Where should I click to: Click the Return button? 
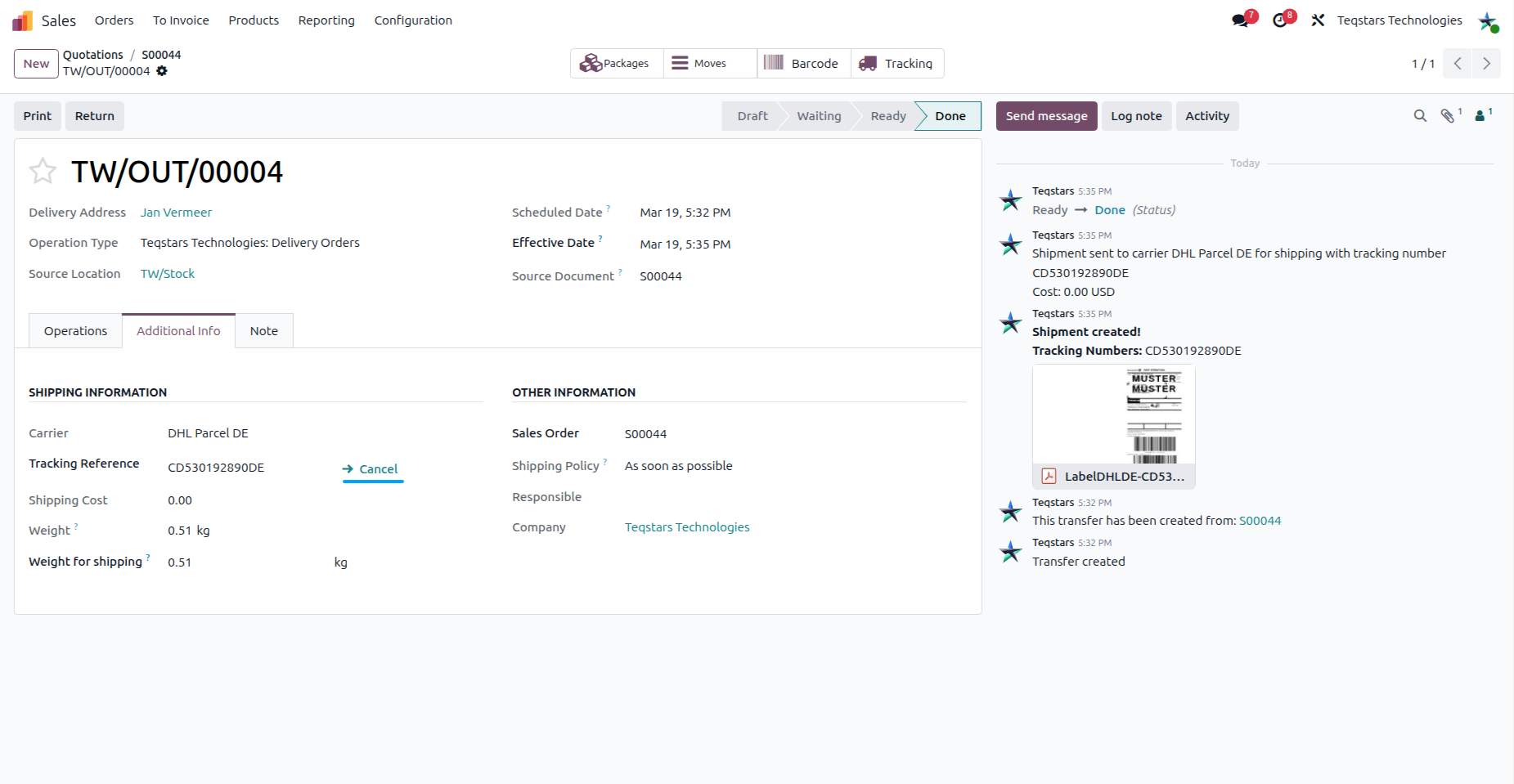[95, 116]
